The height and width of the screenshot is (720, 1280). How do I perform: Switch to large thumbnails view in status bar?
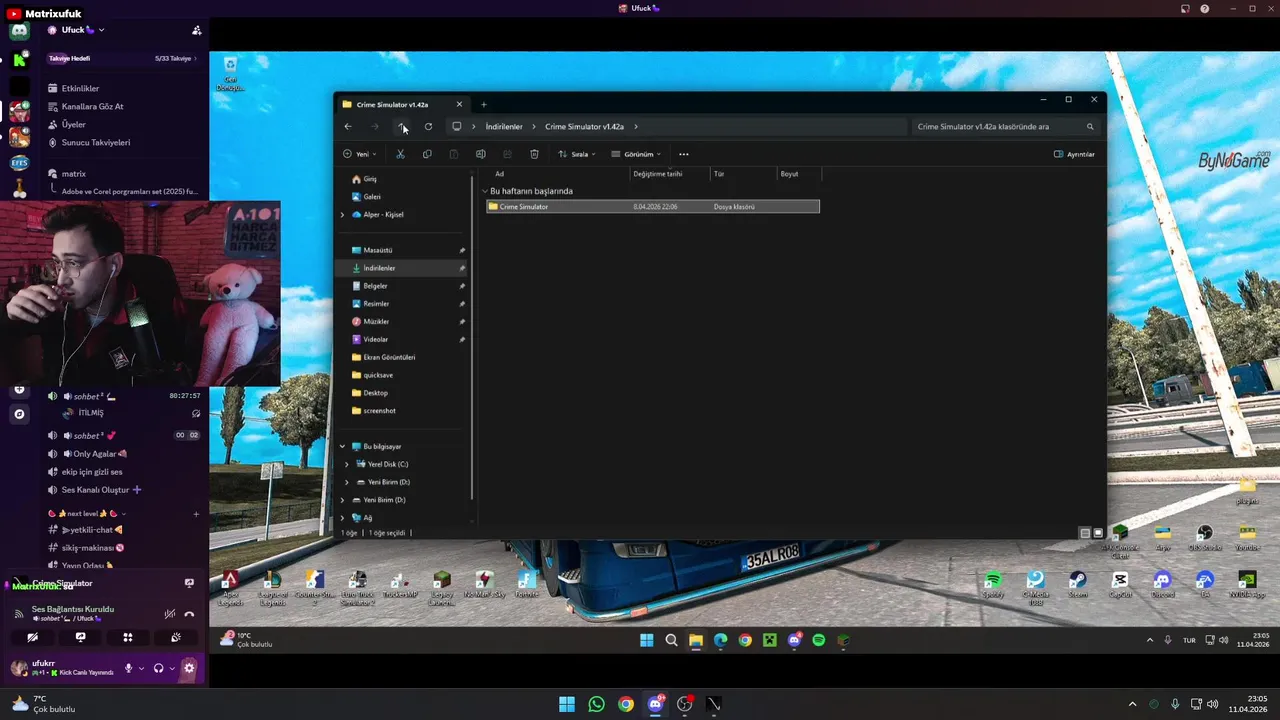[1098, 533]
